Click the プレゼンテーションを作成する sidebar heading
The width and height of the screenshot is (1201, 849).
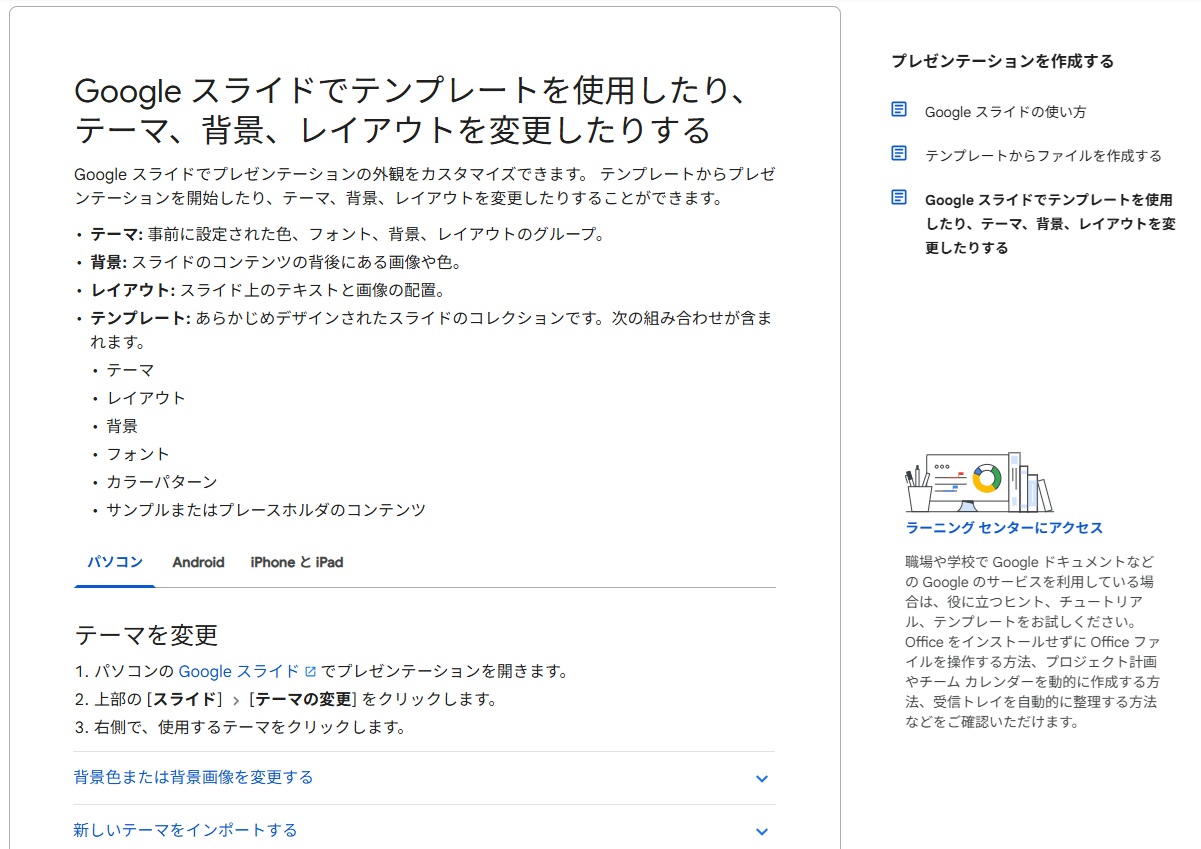click(1002, 61)
